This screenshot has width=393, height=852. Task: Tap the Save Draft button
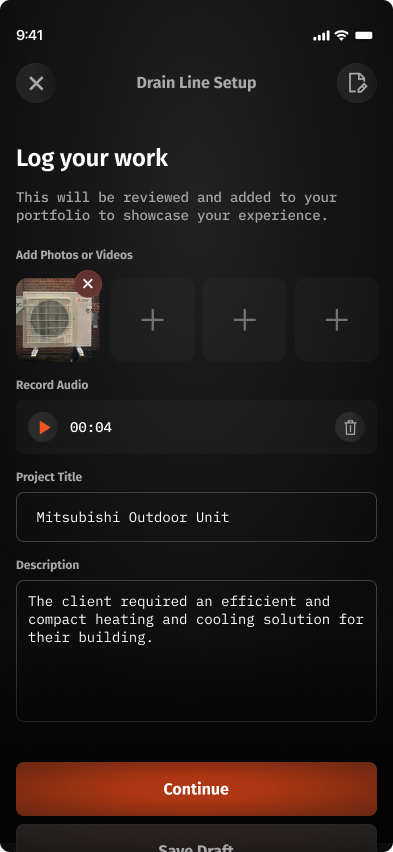coord(196,838)
